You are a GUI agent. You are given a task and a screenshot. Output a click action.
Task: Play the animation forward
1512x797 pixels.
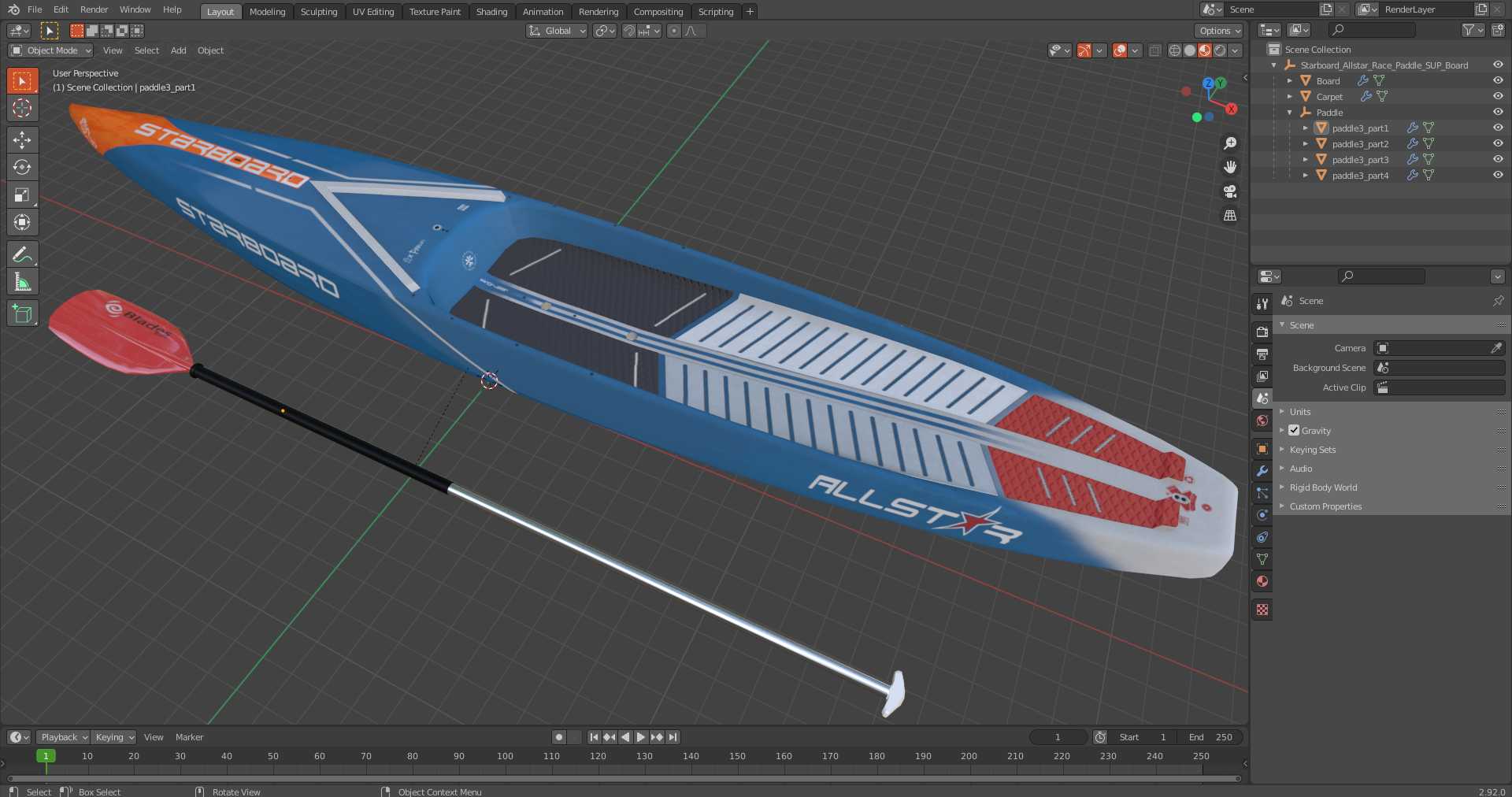coord(641,737)
